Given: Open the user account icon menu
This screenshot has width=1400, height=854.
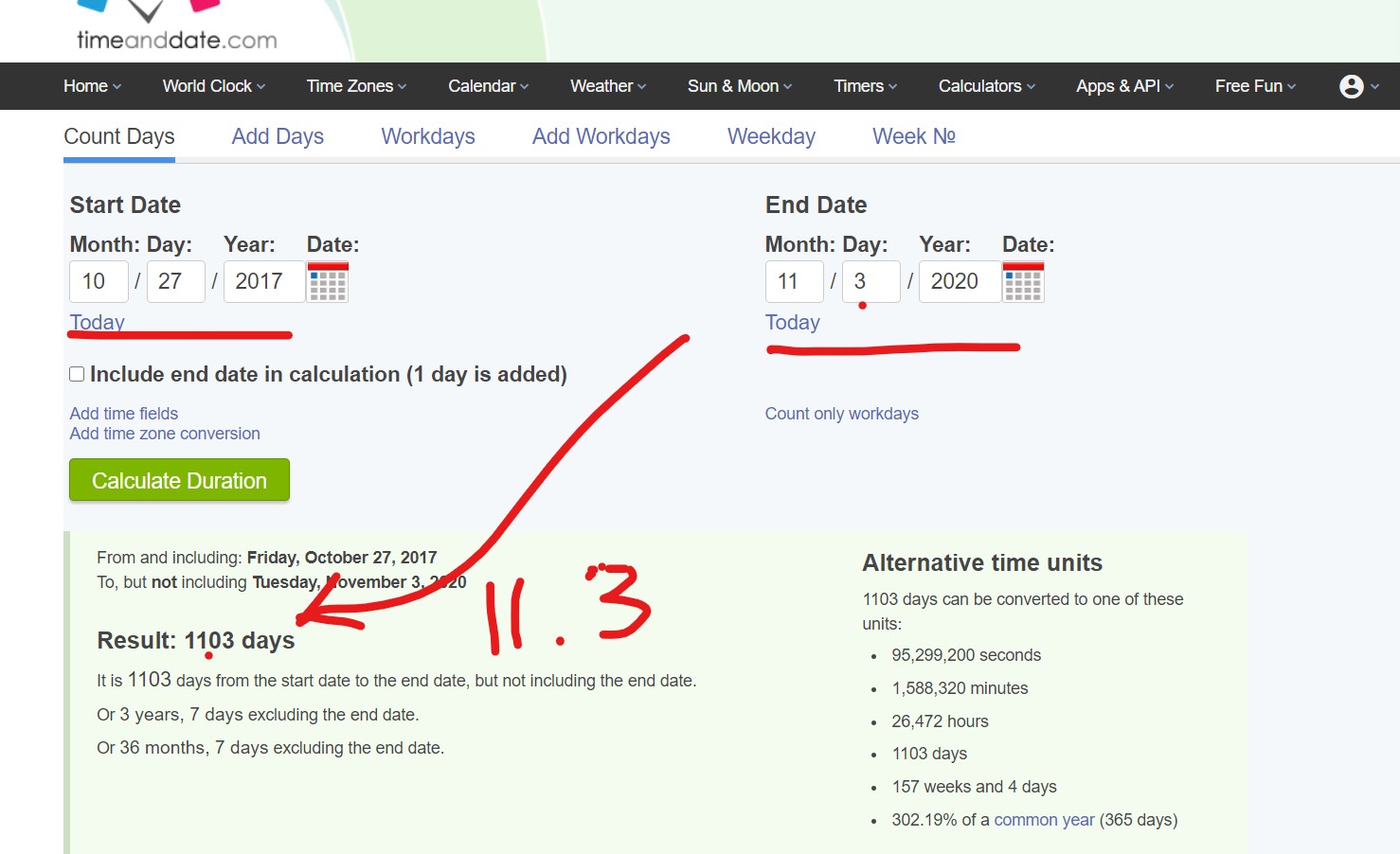Looking at the screenshot, I should pyautogui.click(x=1358, y=86).
